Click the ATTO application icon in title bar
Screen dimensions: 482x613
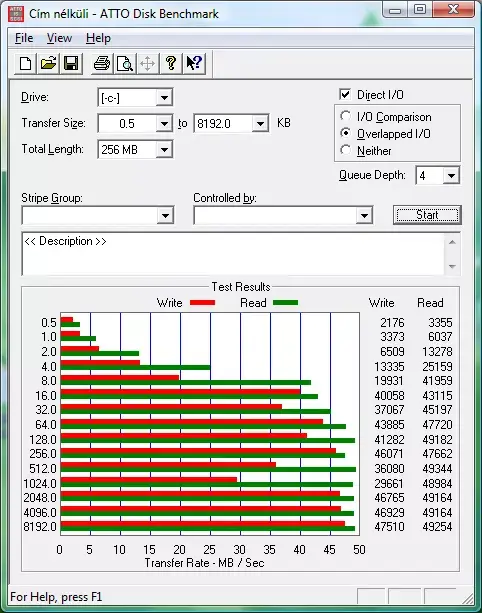[x=16, y=14]
